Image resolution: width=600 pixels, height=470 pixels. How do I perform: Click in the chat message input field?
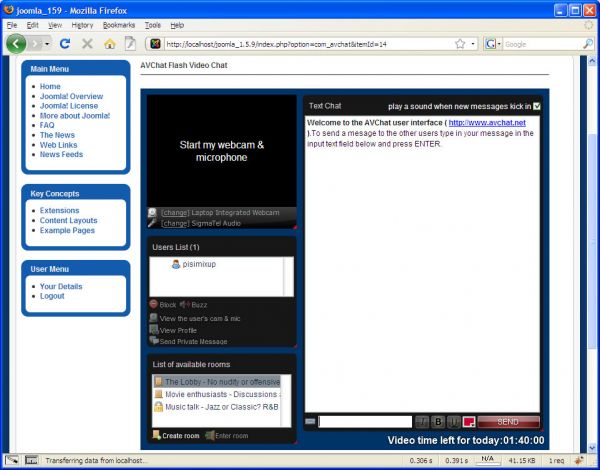click(x=365, y=422)
